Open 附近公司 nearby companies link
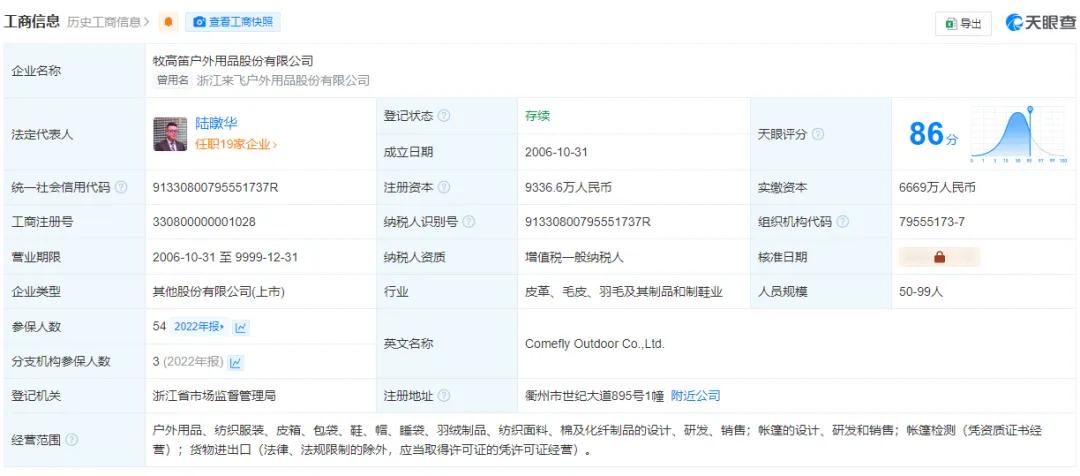 pos(694,396)
